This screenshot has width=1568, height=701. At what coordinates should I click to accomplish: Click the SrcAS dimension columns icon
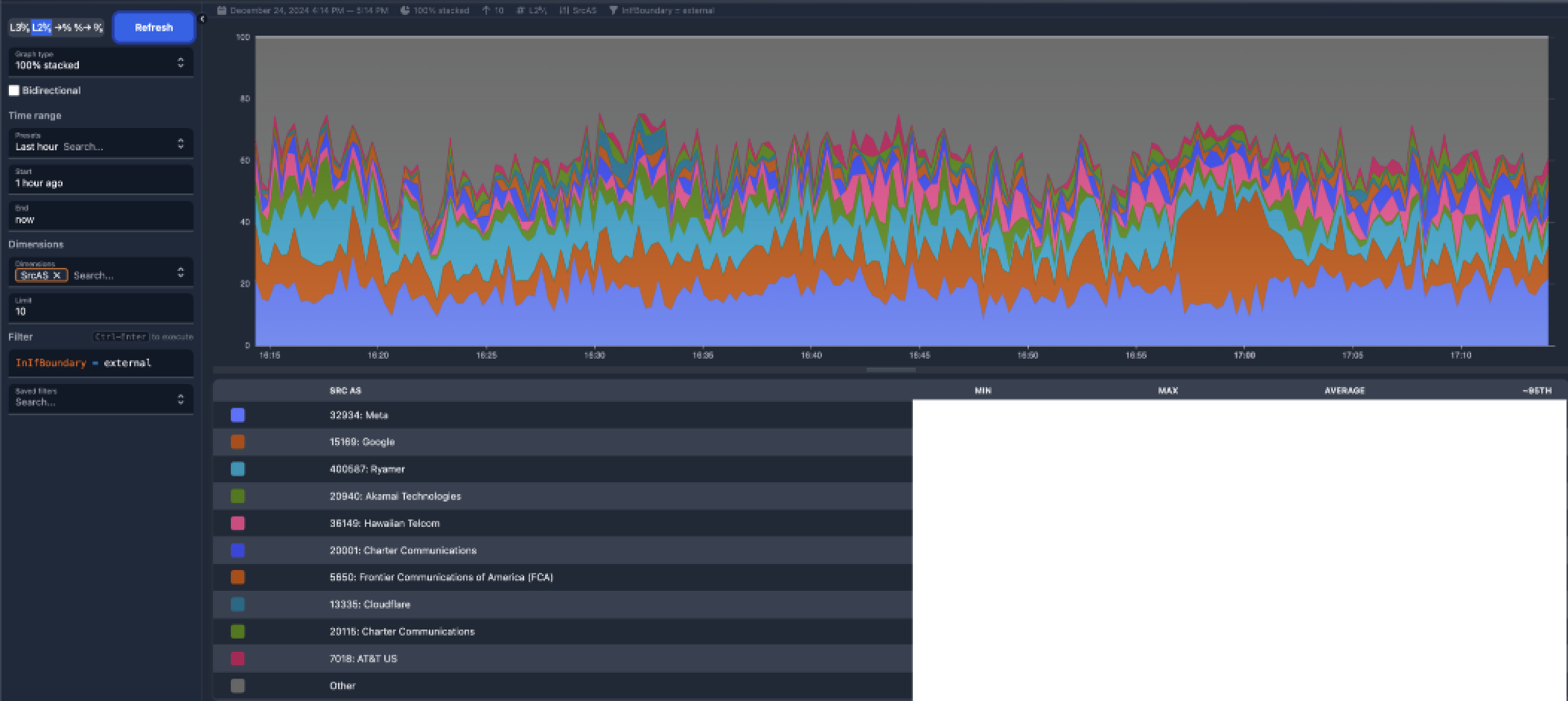point(564,10)
